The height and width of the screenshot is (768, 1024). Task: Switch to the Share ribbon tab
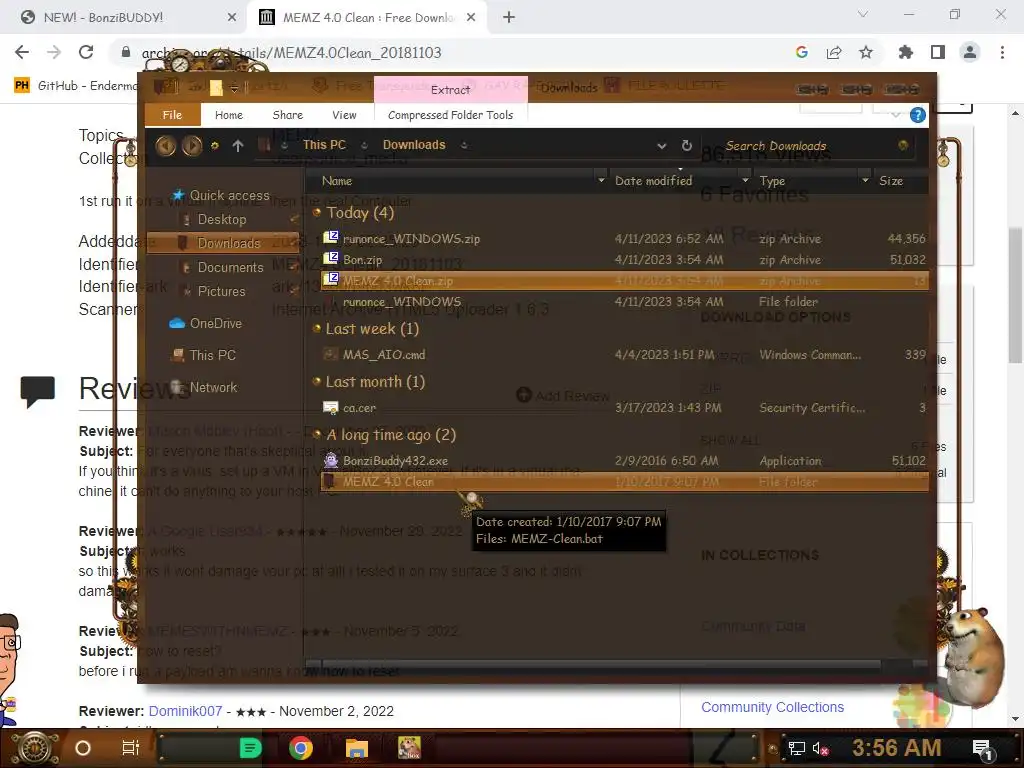(x=288, y=115)
